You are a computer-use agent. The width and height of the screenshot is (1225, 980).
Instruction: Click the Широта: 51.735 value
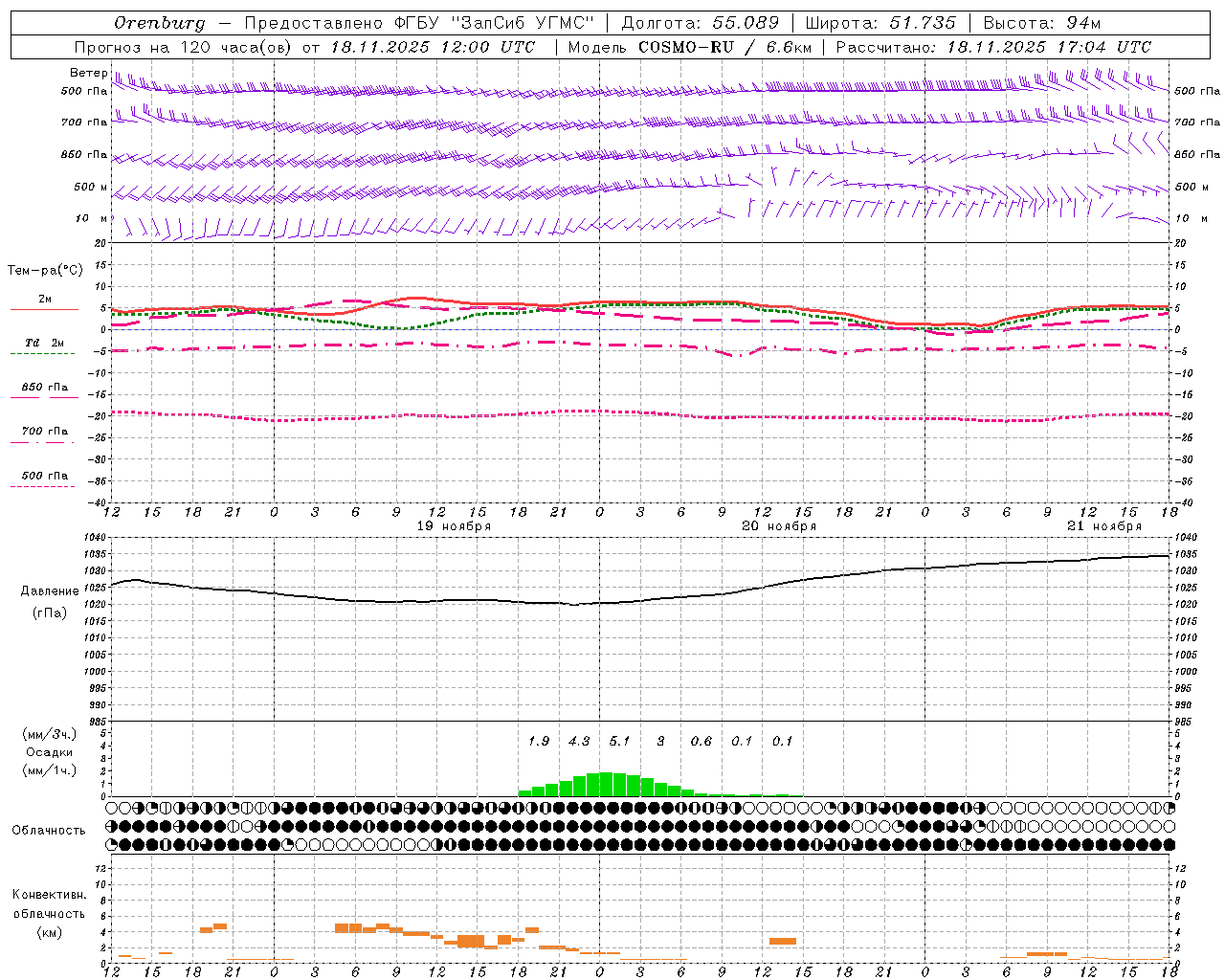(880, 23)
